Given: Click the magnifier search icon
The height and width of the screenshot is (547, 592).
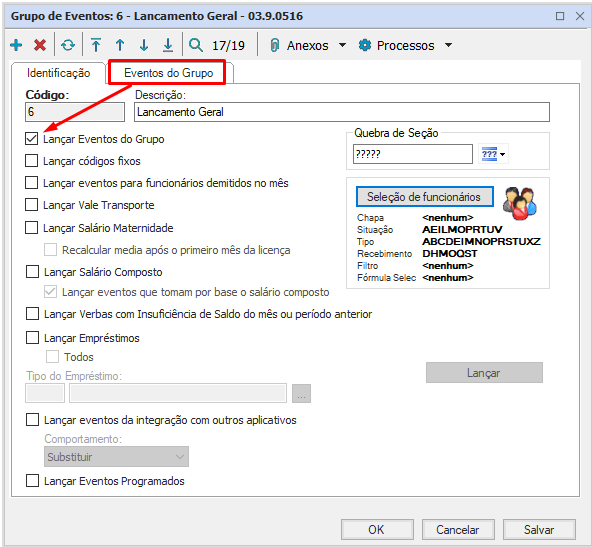Looking at the screenshot, I should pyautogui.click(x=196, y=45).
